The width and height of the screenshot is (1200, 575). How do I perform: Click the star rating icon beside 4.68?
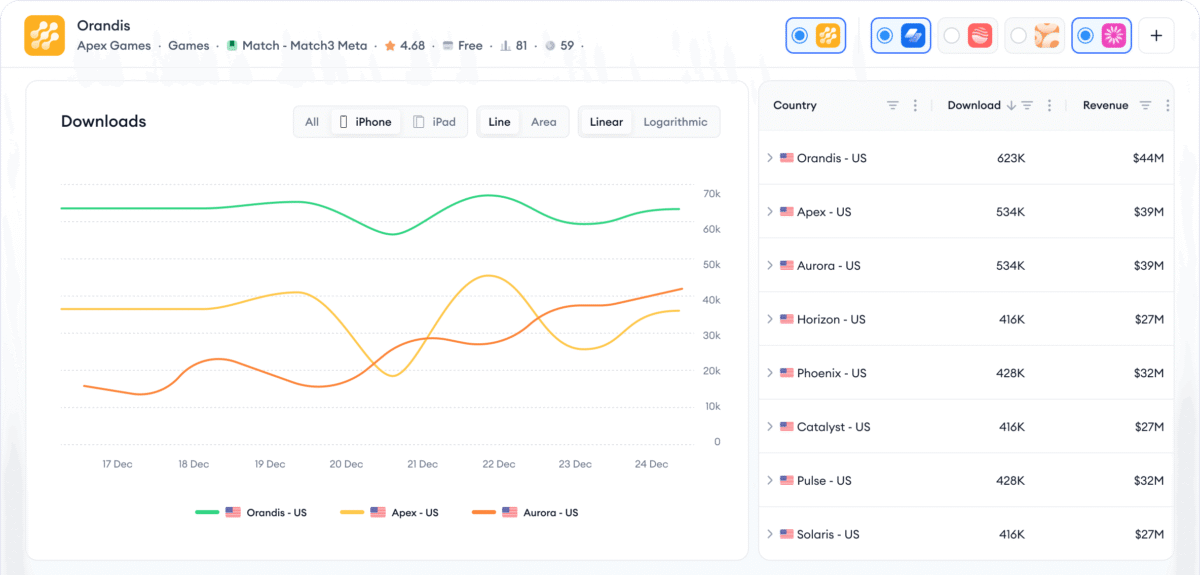click(x=390, y=46)
